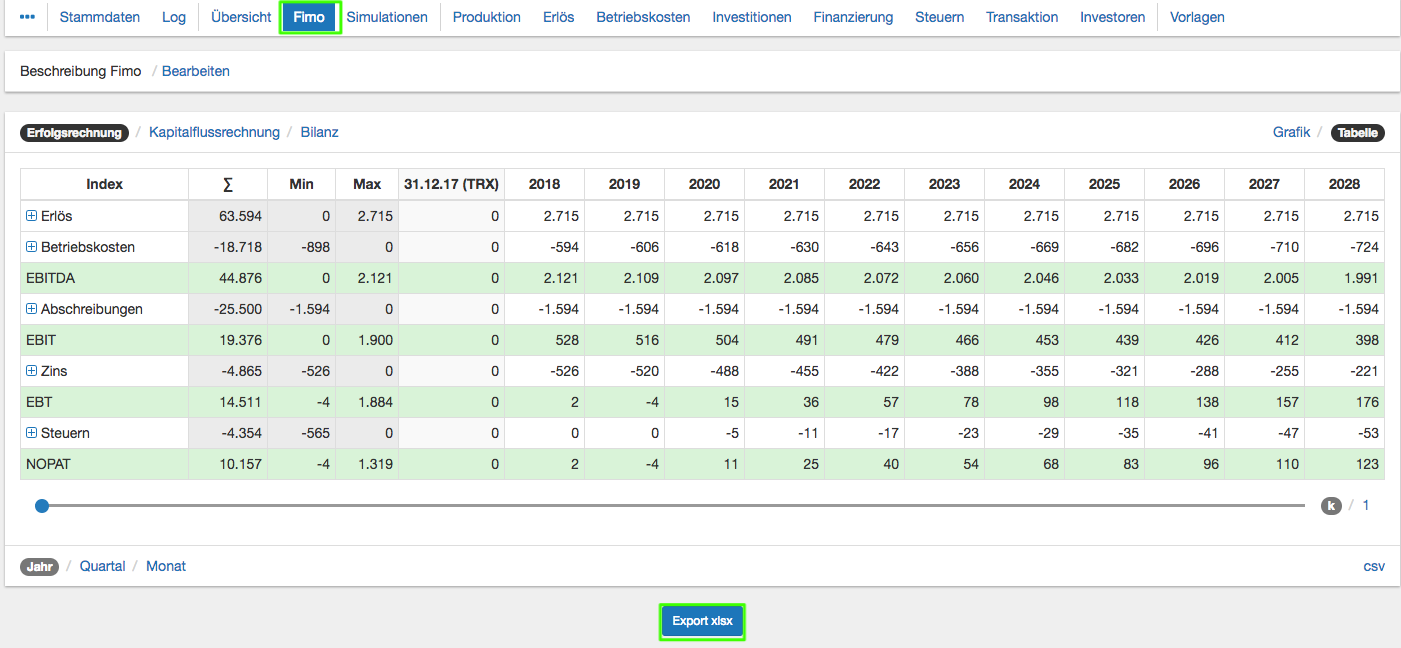Viewport: 1401px width, 648px height.
Task: Expand the Betriebskosten row
Action: tap(31, 247)
